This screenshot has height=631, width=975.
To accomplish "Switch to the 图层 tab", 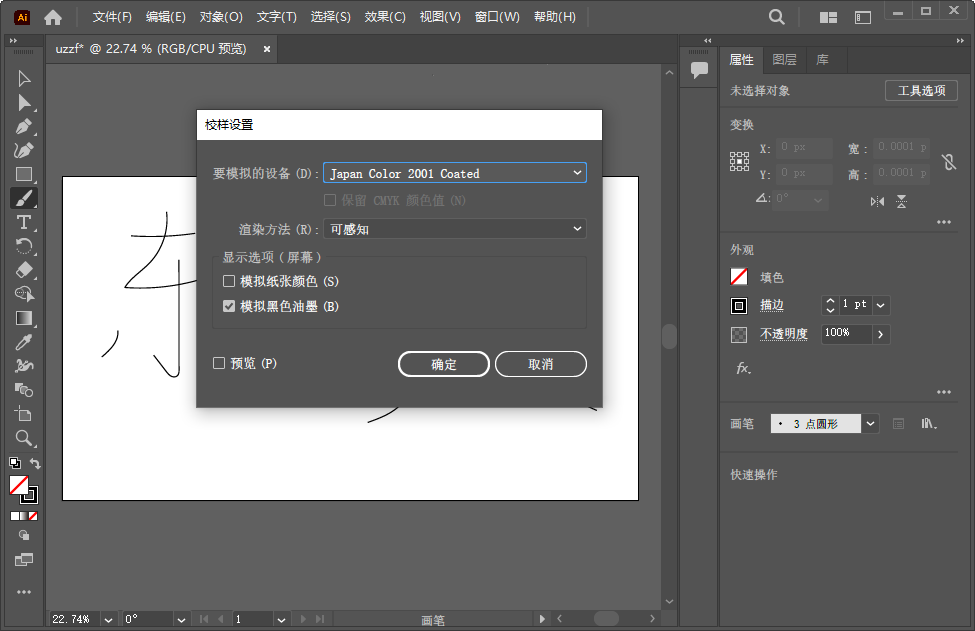I will click(x=784, y=60).
